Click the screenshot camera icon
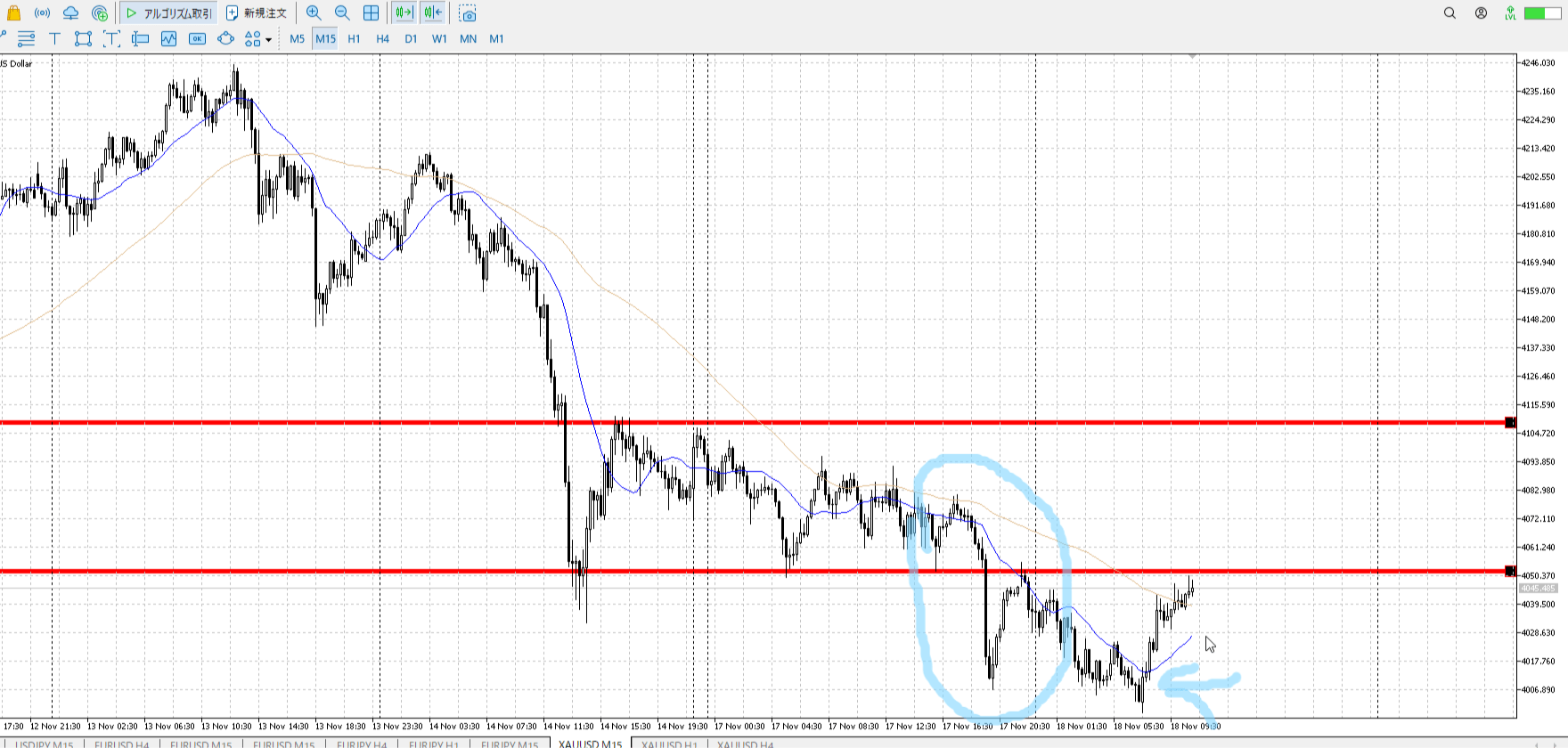Viewport: 1568px width, 748px height. point(468,13)
